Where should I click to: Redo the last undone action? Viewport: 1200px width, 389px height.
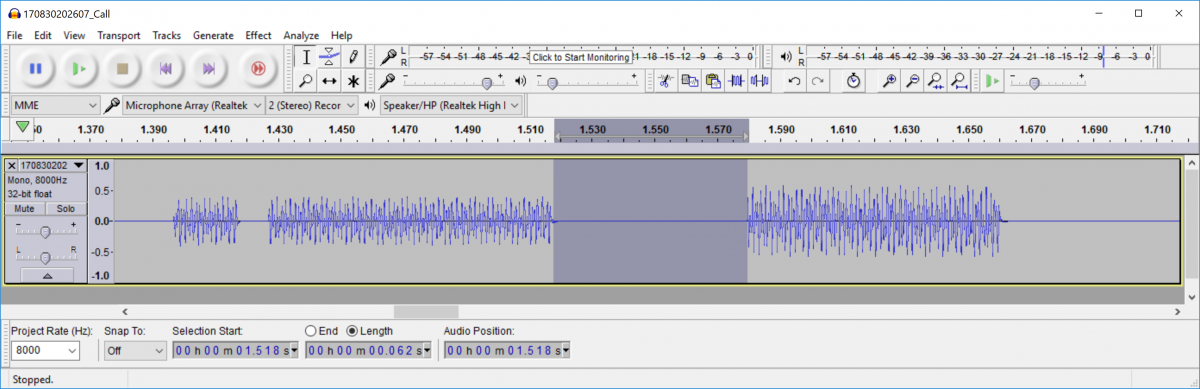tap(818, 81)
